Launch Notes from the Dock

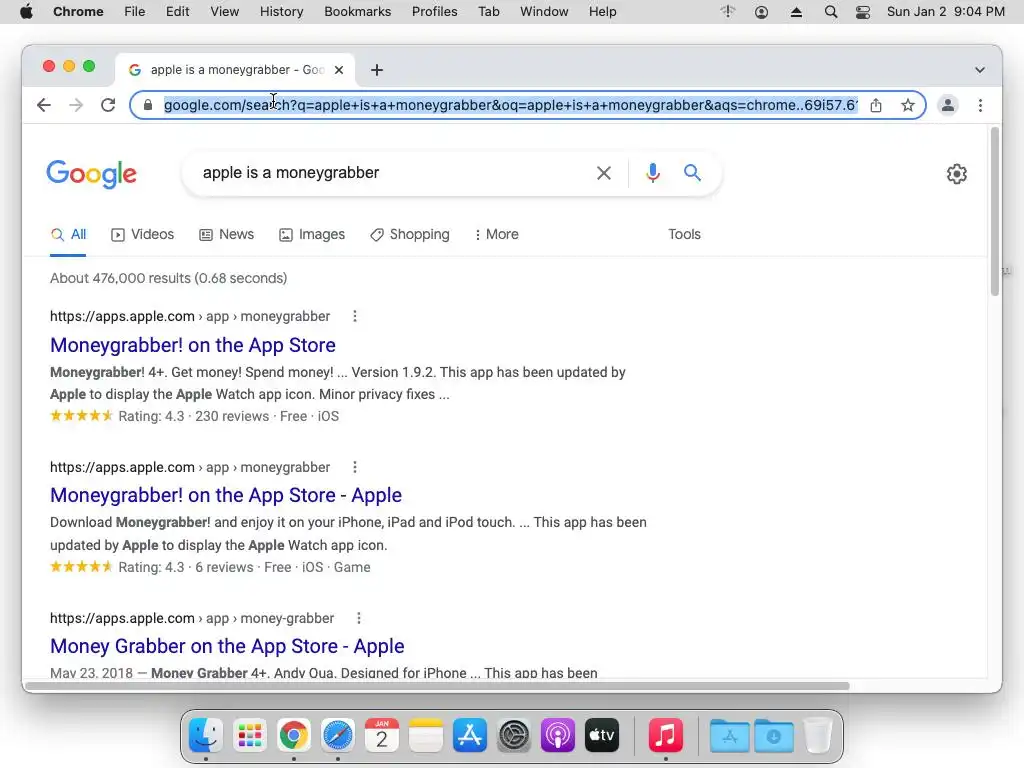tap(426, 735)
